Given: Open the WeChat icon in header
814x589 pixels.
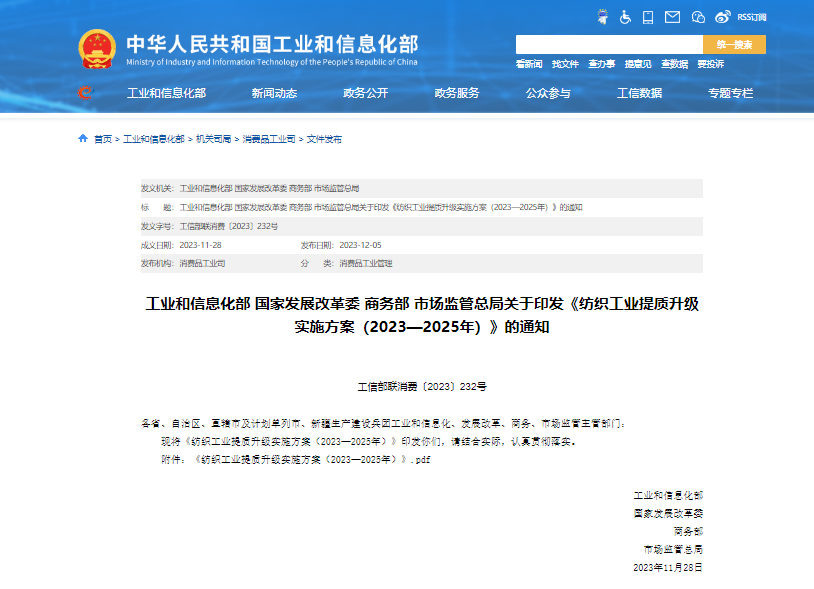Looking at the screenshot, I should tap(697, 16).
